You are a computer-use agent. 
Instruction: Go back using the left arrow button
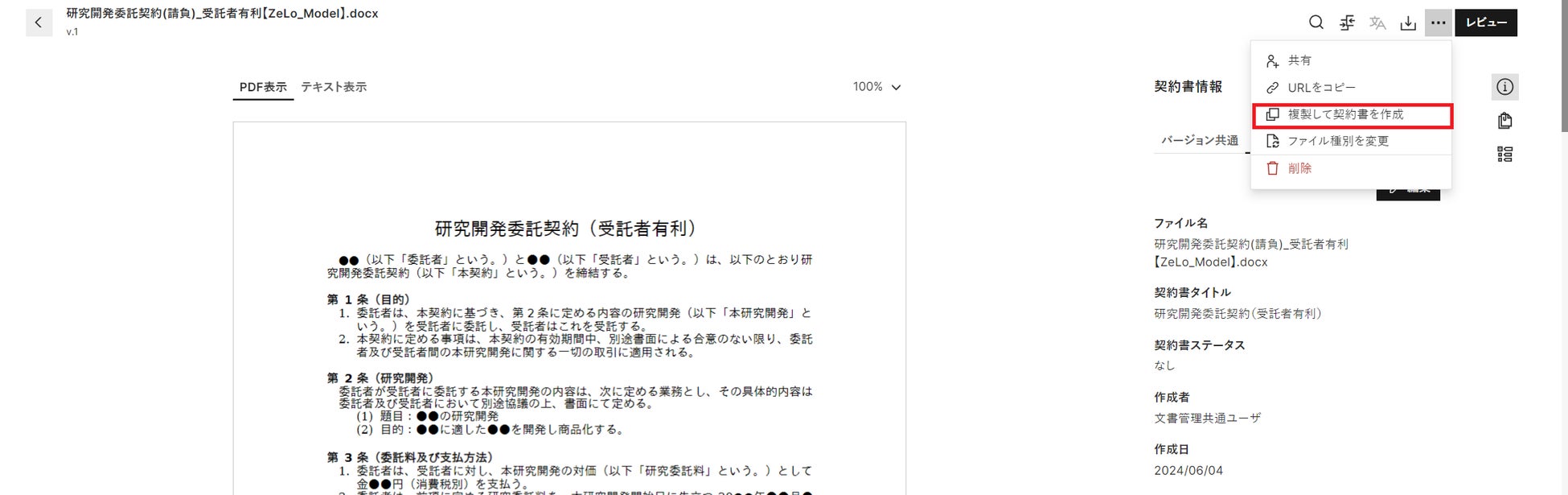point(39,23)
